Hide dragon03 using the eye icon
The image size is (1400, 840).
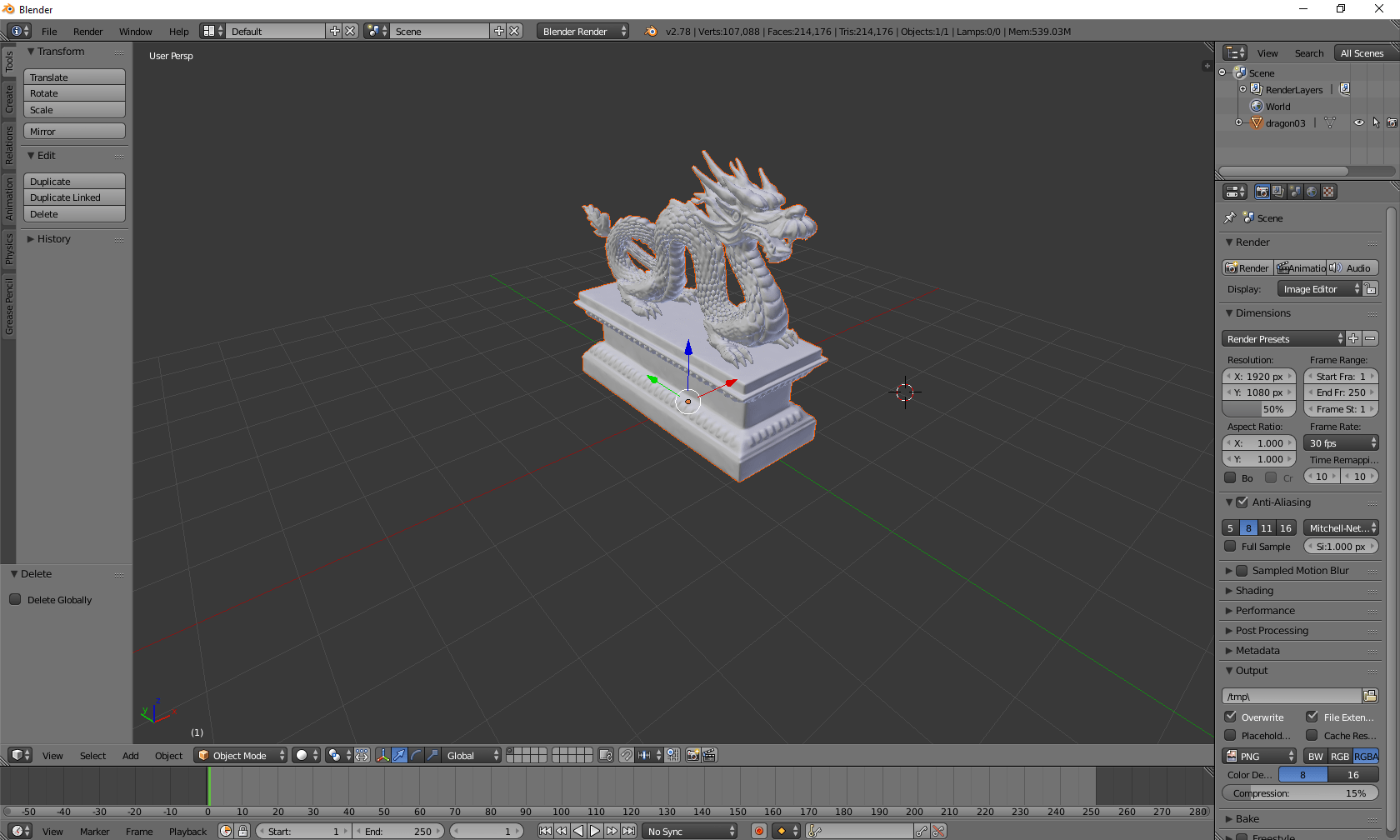click(x=1358, y=122)
